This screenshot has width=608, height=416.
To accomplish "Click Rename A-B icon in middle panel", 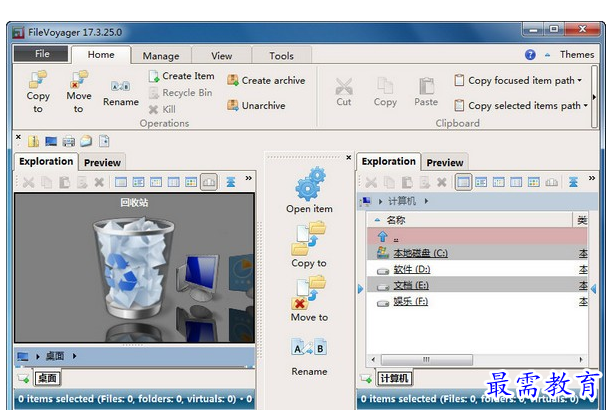I will (309, 347).
